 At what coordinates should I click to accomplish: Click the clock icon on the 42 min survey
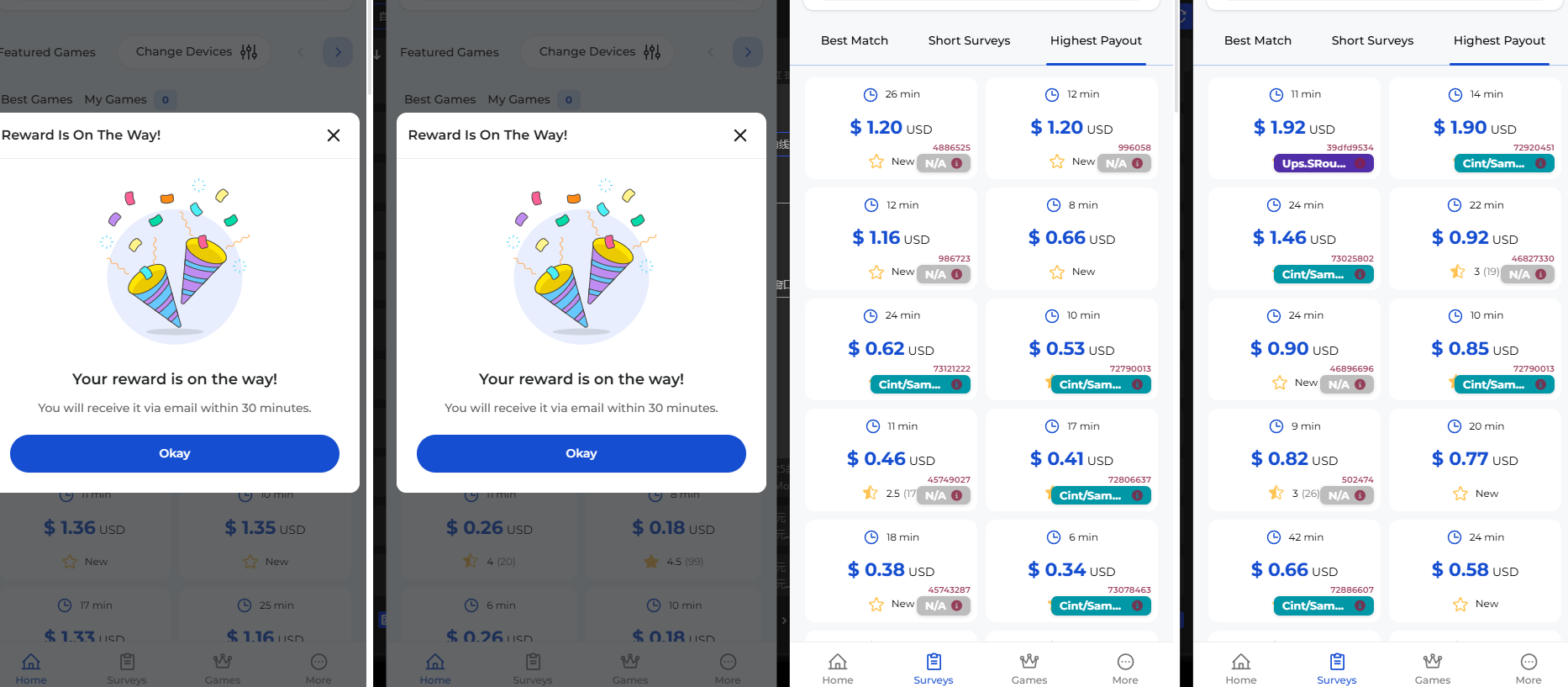pos(1274,537)
